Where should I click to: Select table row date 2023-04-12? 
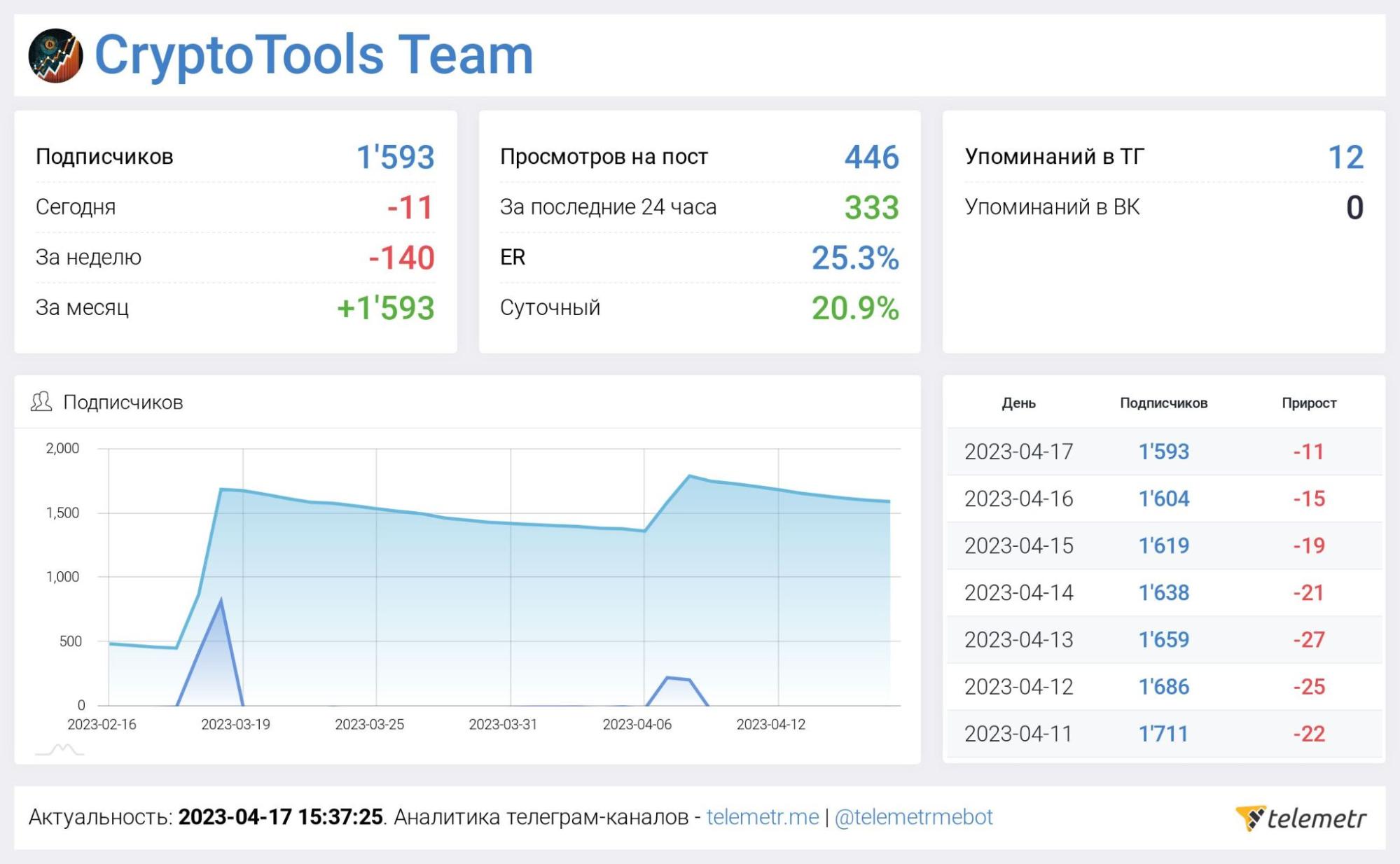point(1018,686)
